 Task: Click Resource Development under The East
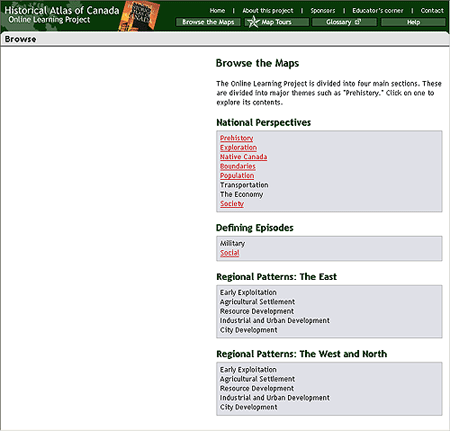(257, 311)
